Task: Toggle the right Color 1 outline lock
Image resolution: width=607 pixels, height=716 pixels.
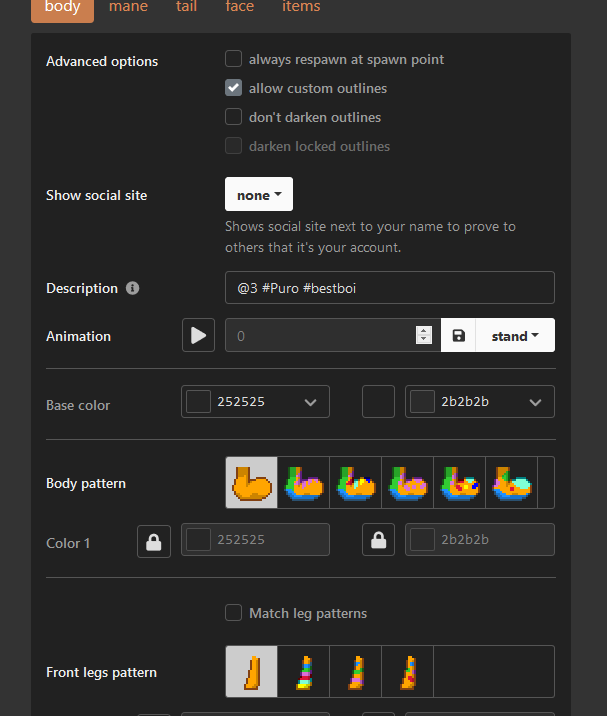Action: (378, 541)
